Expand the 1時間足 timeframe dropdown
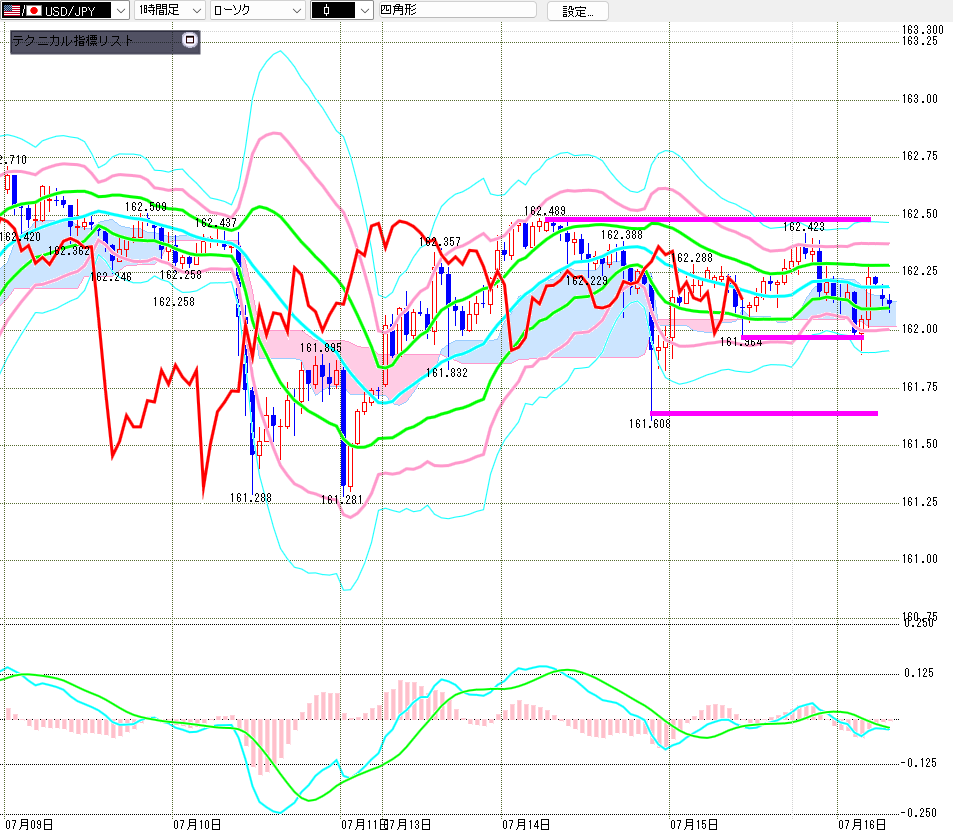The image size is (953, 836). pos(170,10)
